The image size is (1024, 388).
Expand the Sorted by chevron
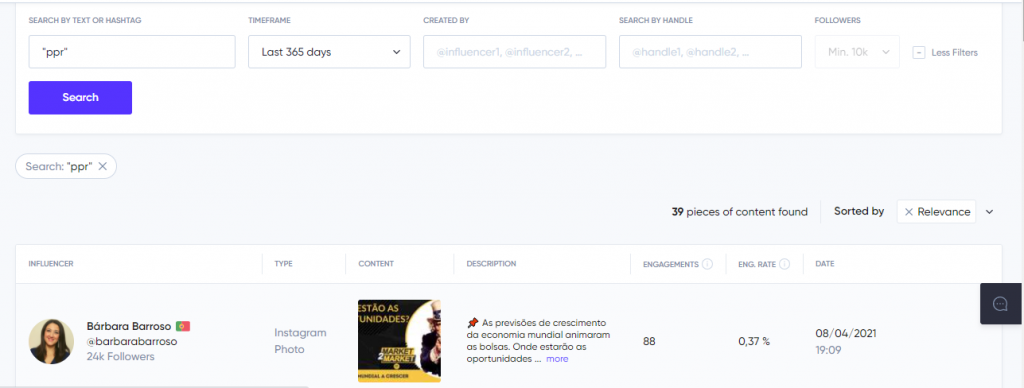[x=989, y=212]
